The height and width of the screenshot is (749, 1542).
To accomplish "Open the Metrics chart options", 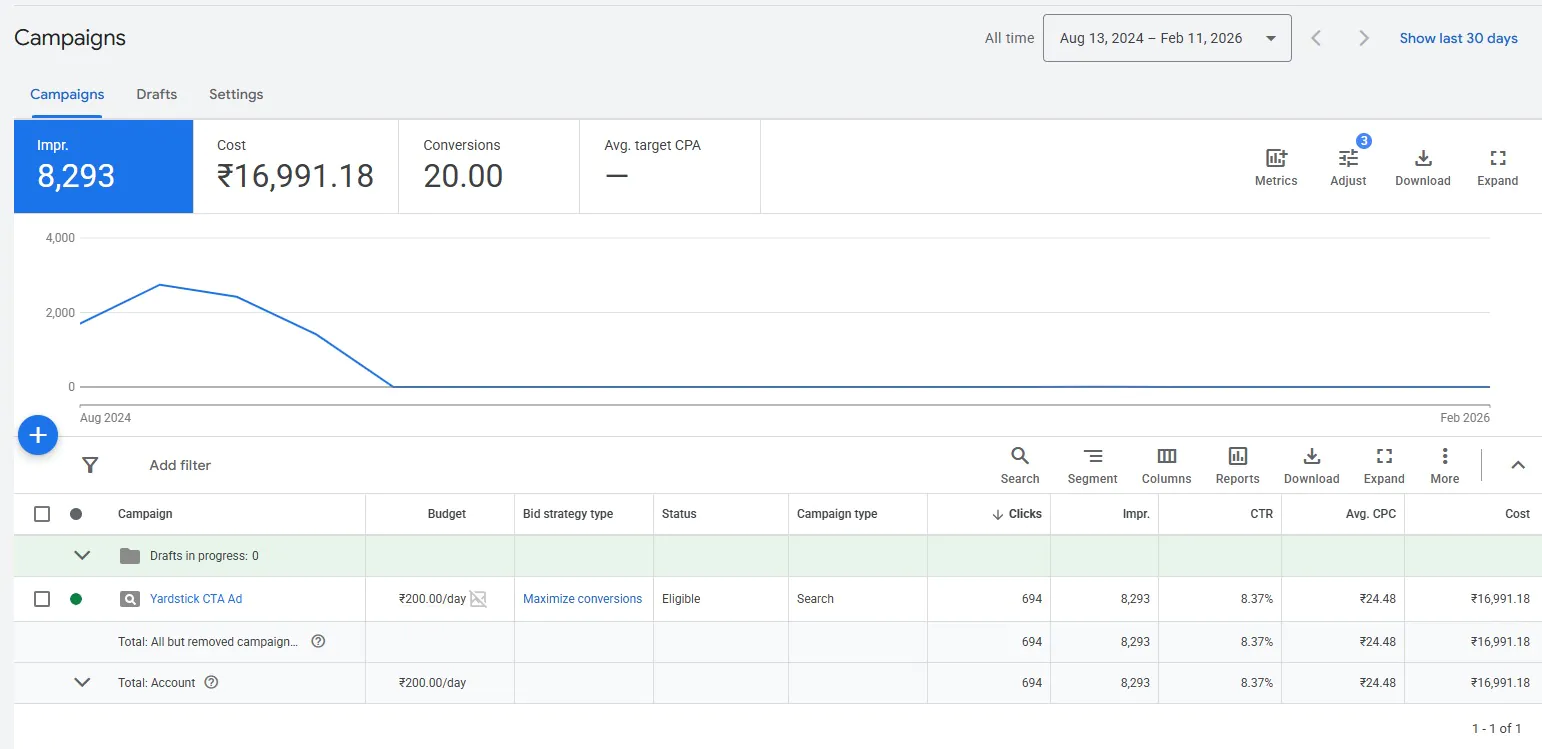I will [1276, 167].
